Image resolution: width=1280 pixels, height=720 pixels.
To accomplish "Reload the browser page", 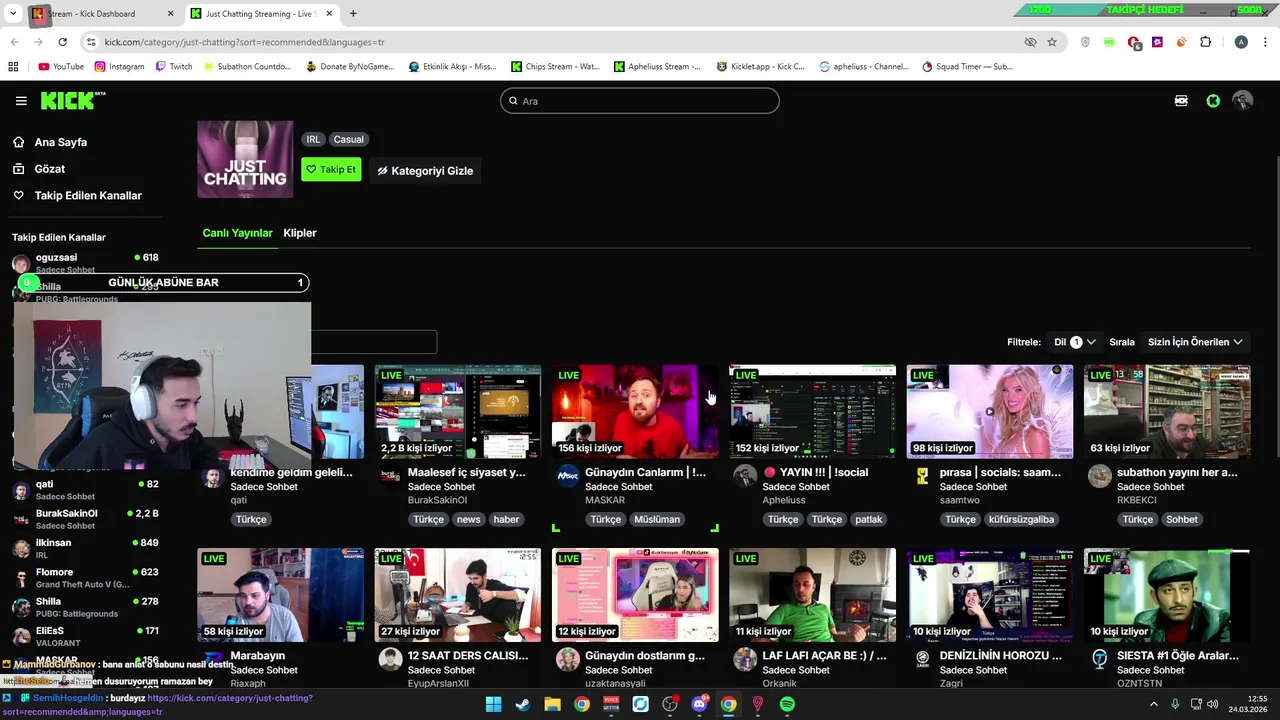I will [62, 42].
